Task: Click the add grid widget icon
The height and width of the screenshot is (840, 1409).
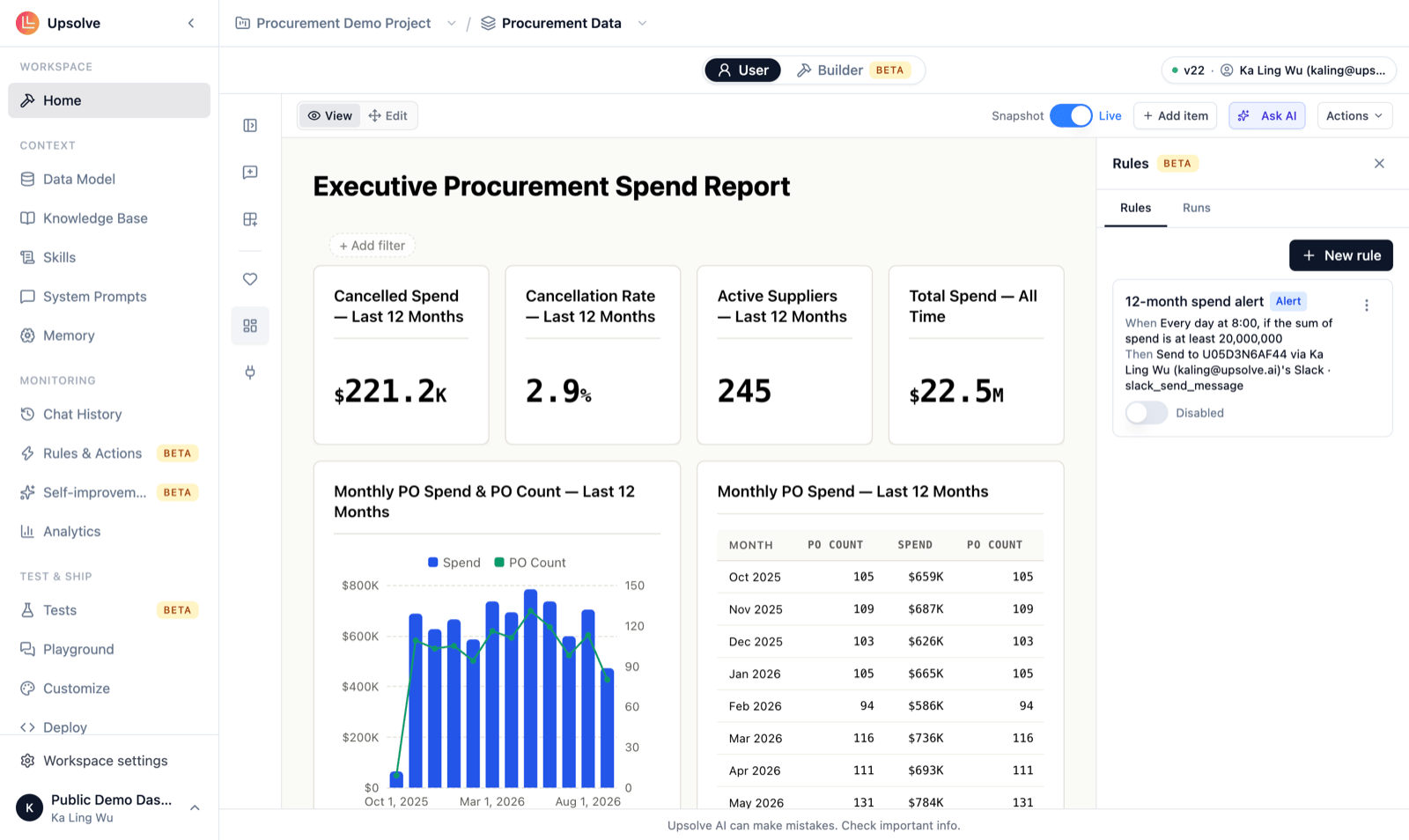Action: [x=250, y=219]
